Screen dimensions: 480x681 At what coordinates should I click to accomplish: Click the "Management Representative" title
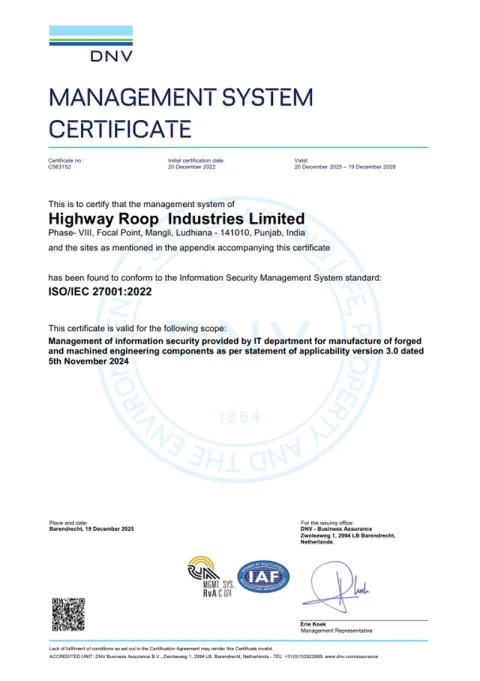[x=336, y=630]
